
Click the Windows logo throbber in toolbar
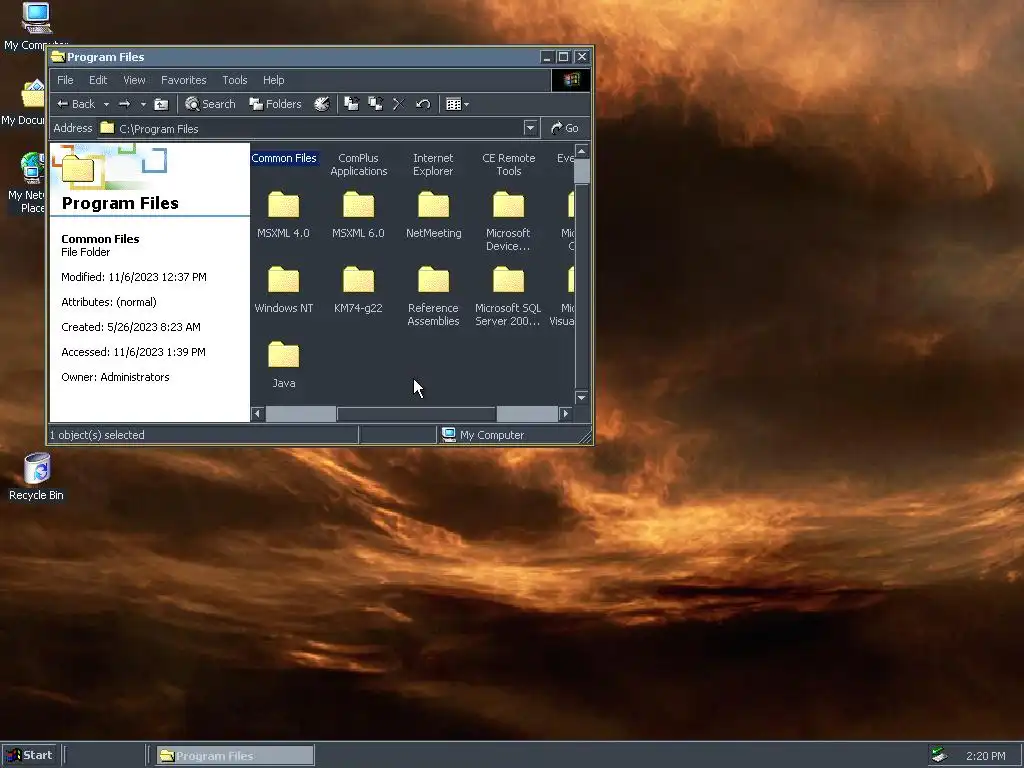coord(571,80)
